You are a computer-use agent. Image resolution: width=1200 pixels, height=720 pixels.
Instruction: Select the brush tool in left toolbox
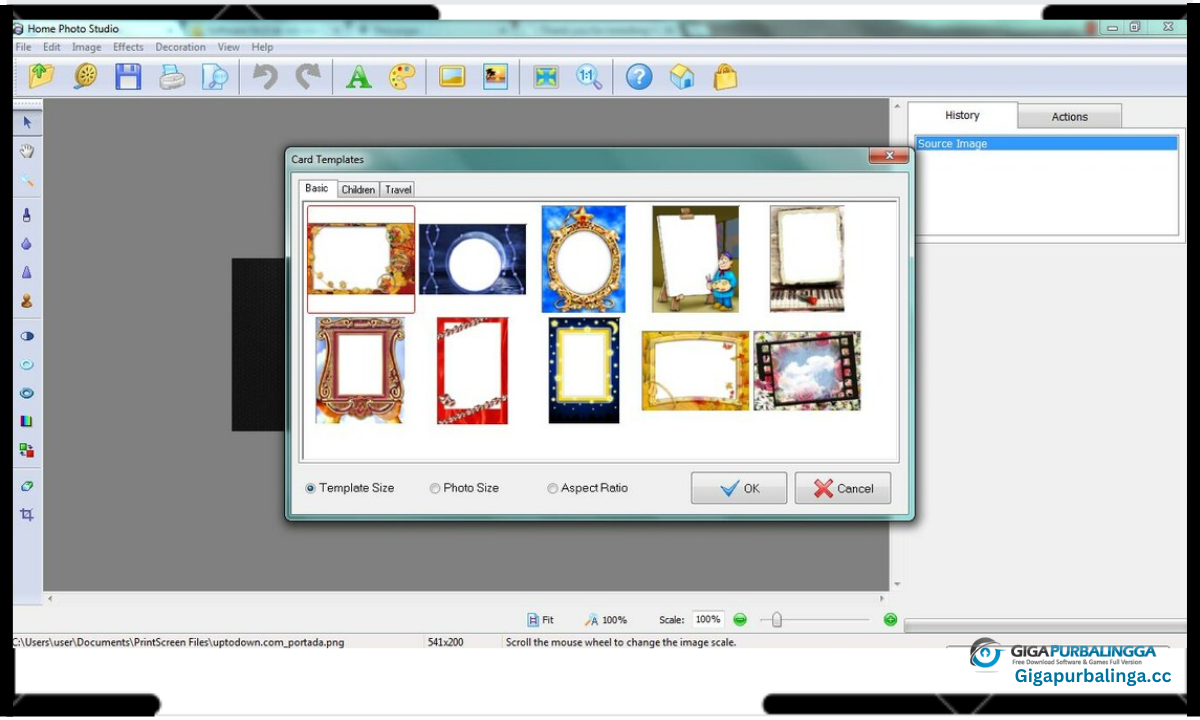pyautogui.click(x=27, y=214)
